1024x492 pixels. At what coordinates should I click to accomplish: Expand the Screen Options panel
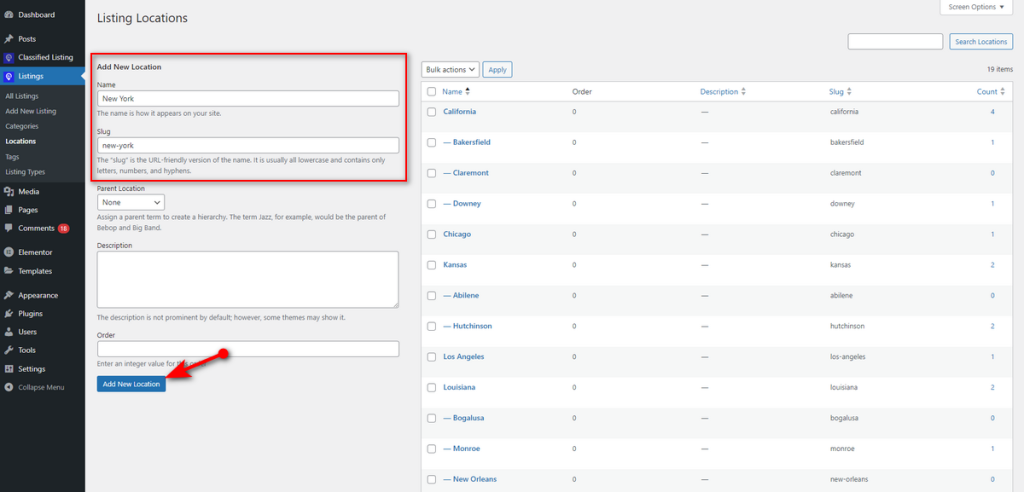pyautogui.click(x=976, y=7)
